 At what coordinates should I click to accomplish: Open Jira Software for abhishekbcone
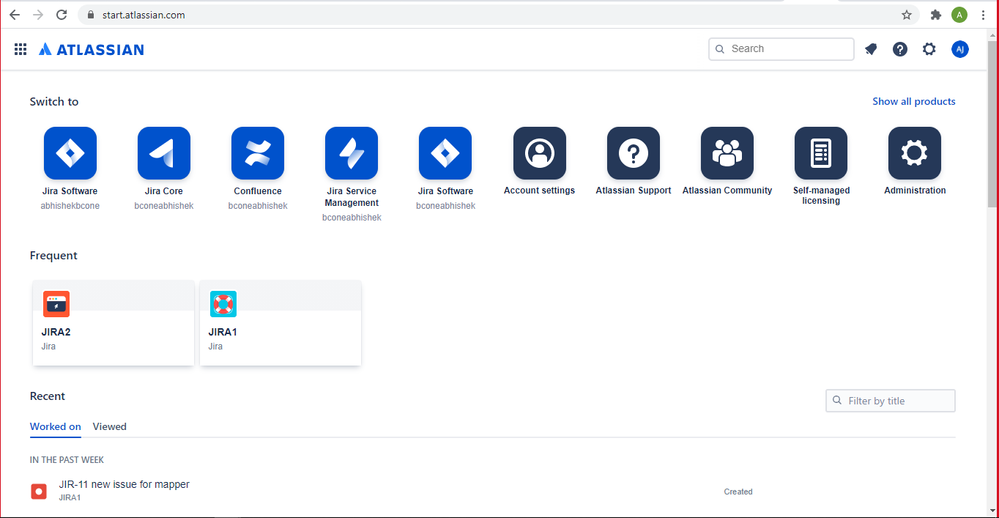pyautogui.click(x=70, y=153)
